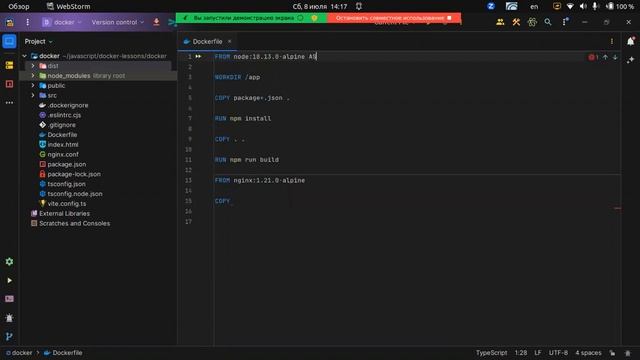Image resolution: width=640 pixels, height=360 pixels.
Task: Click docker in the breadcrumb bar
Action: click(x=19, y=353)
